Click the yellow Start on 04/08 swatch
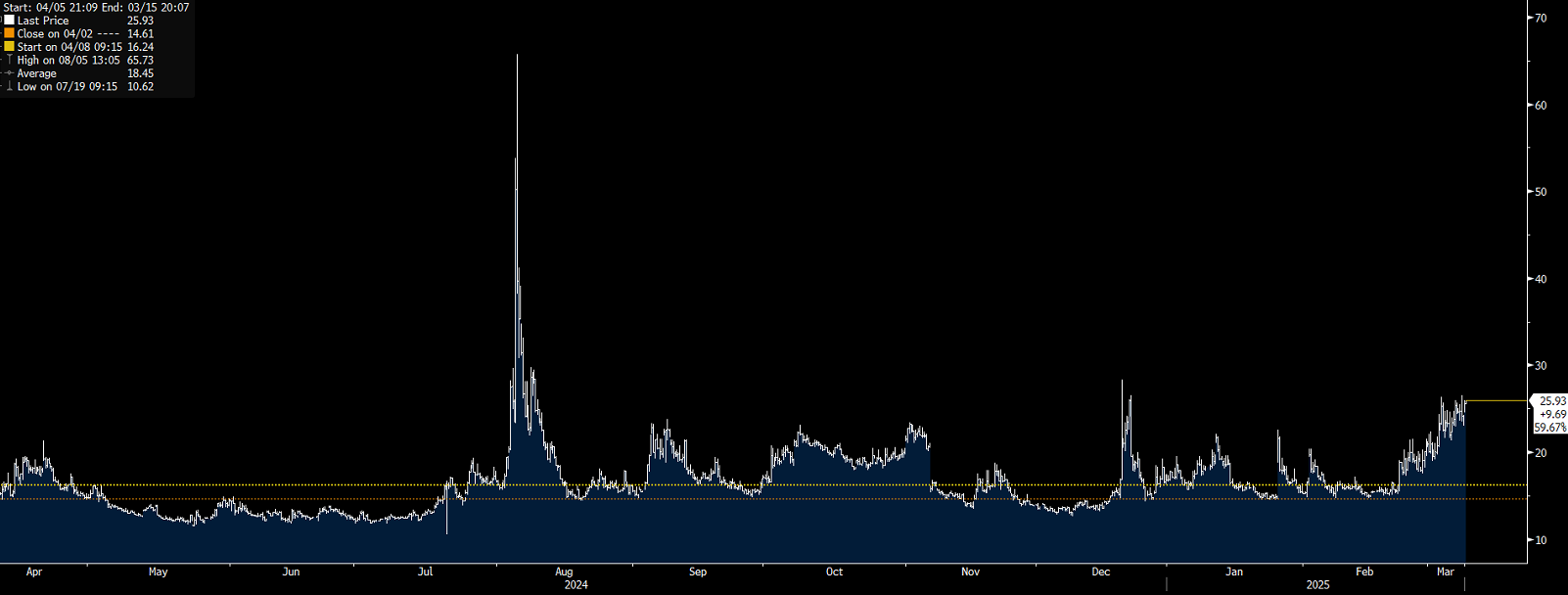Image resolution: width=1568 pixels, height=595 pixels. pyautogui.click(x=9, y=47)
